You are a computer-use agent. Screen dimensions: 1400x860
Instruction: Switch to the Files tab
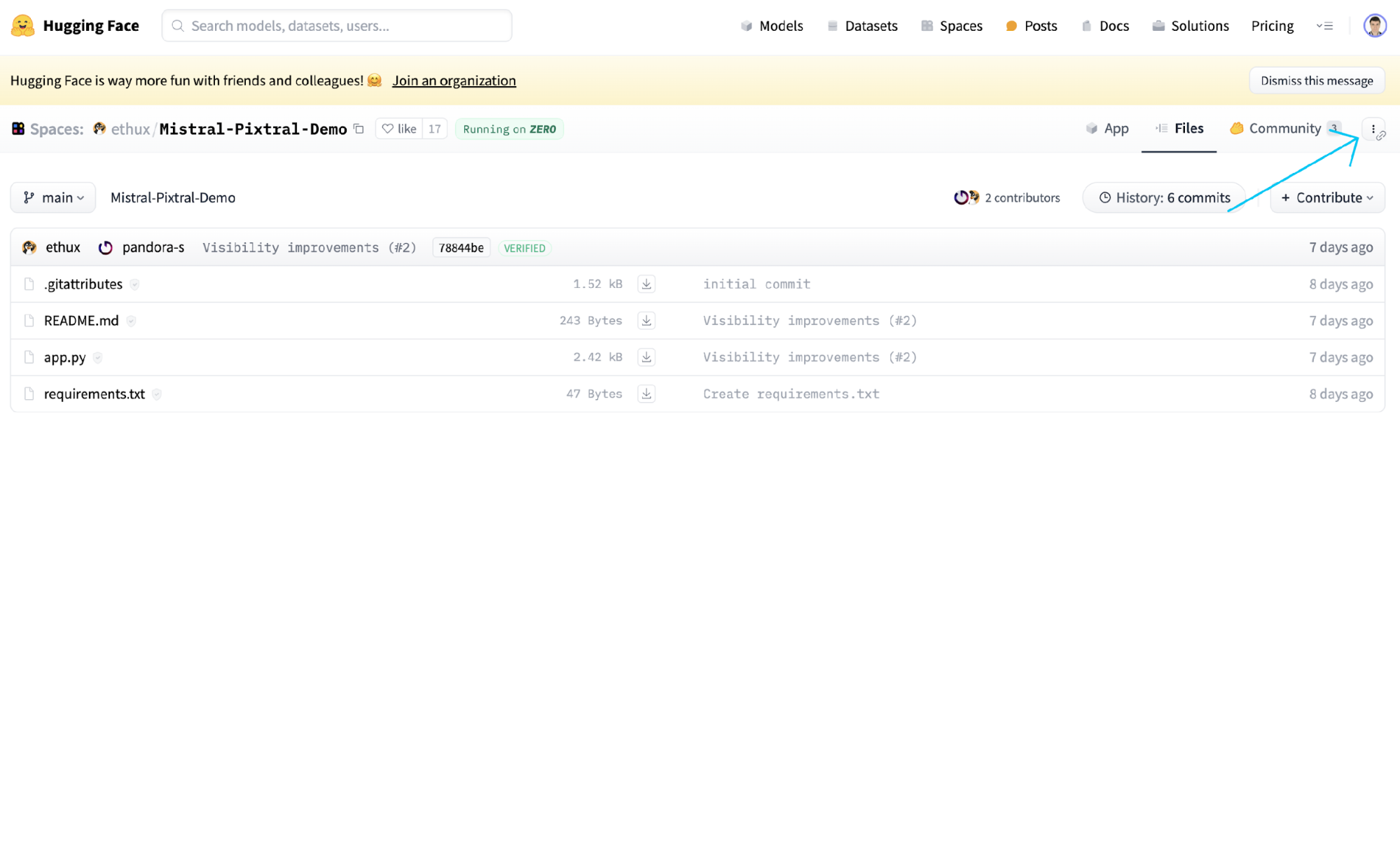click(1179, 129)
